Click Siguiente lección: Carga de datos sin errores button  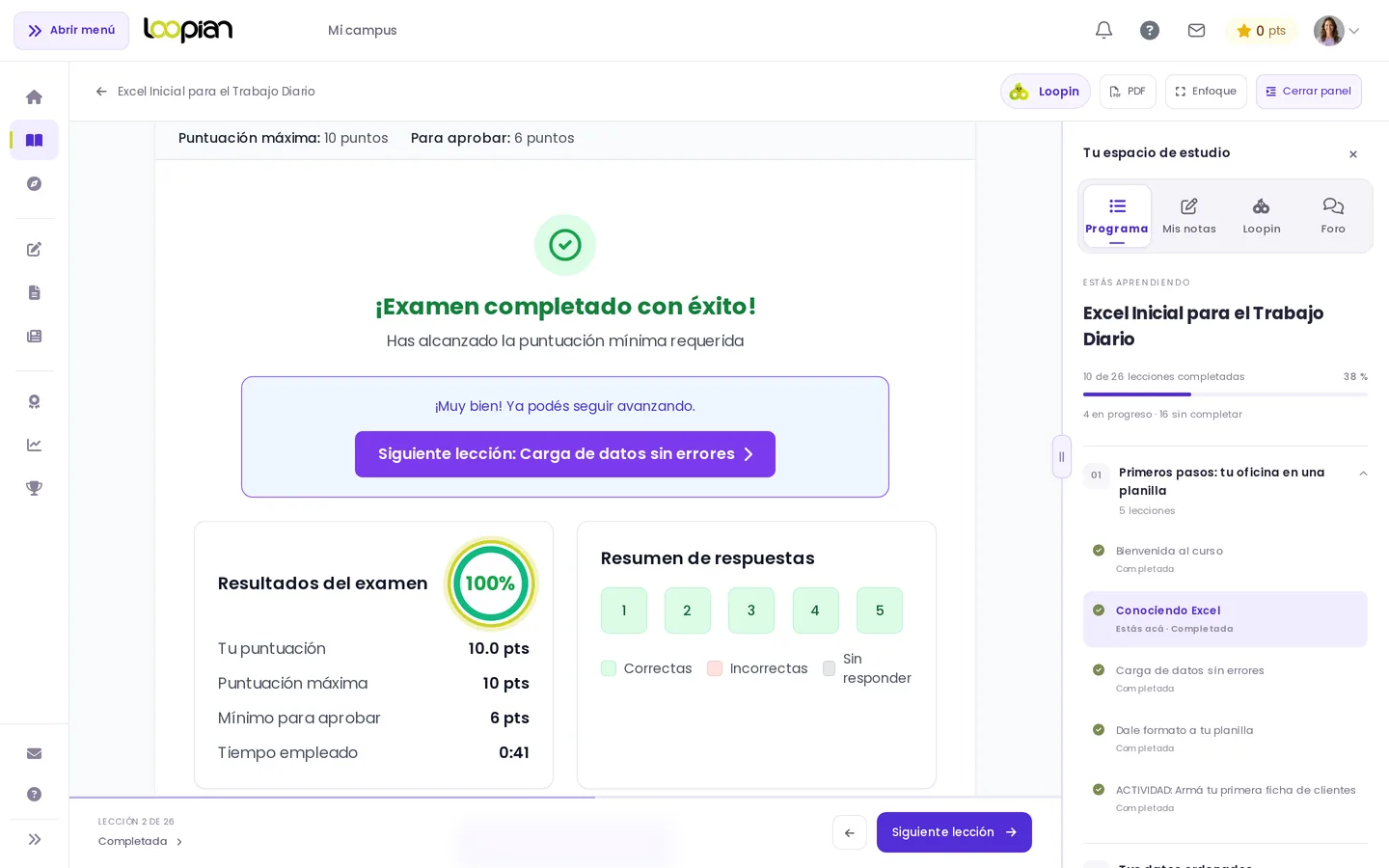(565, 454)
